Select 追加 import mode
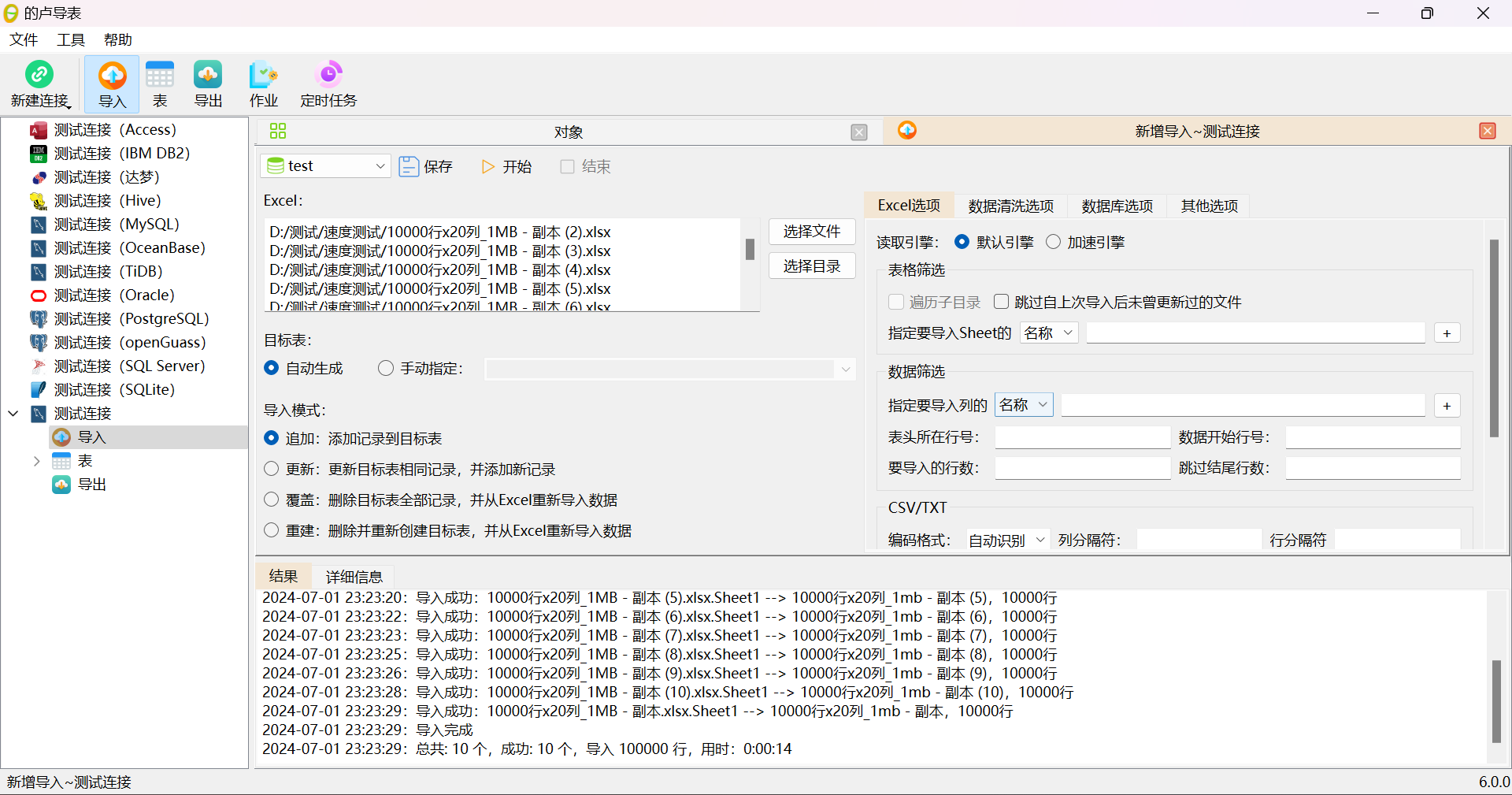The image size is (1512, 795). [272, 438]
